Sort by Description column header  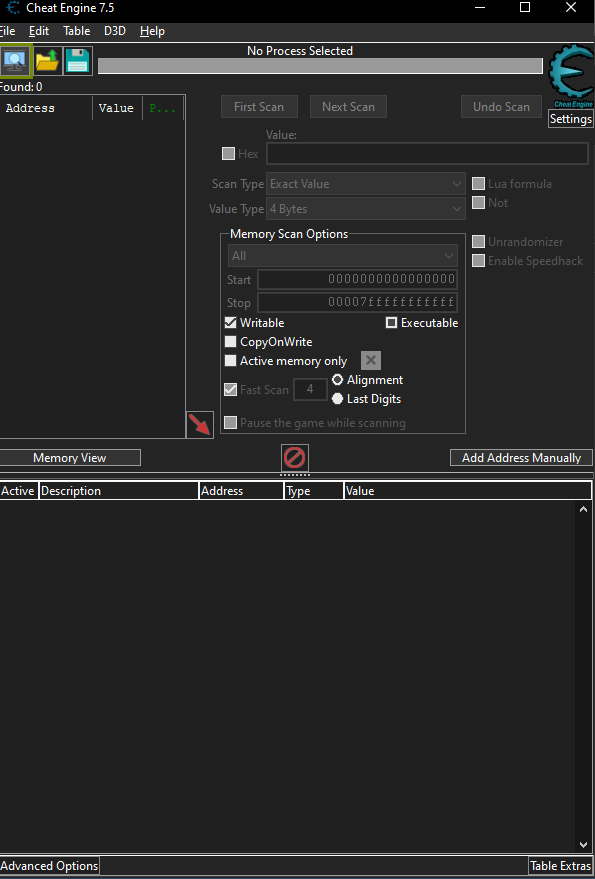[x=119, y=491]
